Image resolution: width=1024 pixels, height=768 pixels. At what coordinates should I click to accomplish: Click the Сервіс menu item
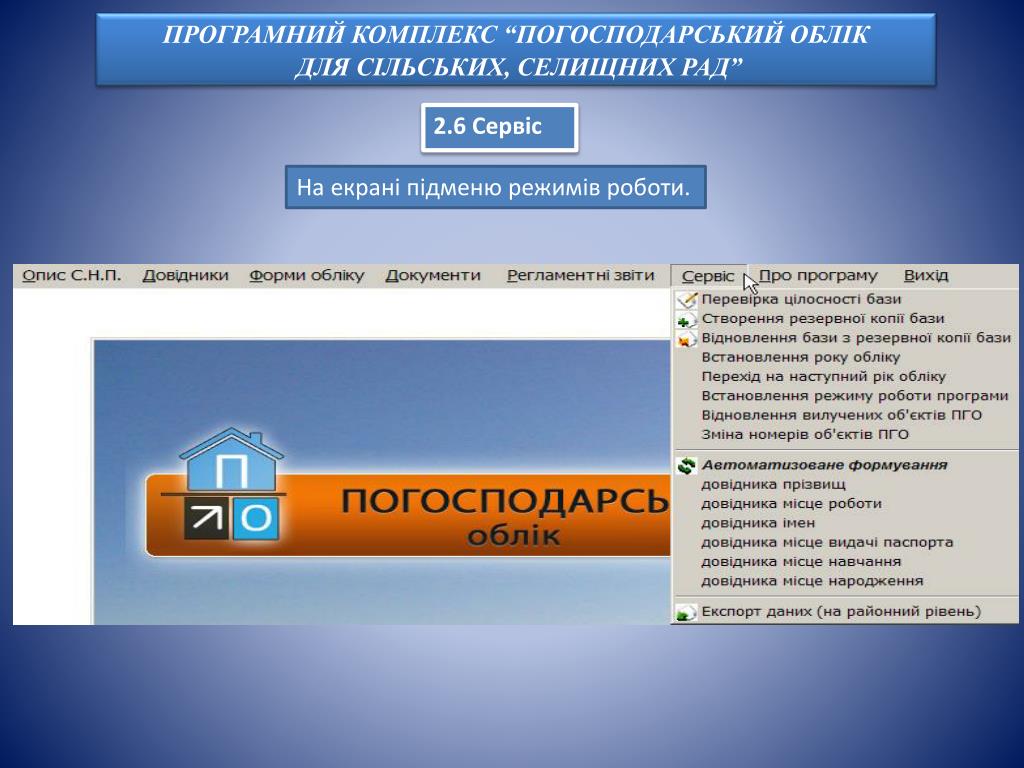pos(708,276)
